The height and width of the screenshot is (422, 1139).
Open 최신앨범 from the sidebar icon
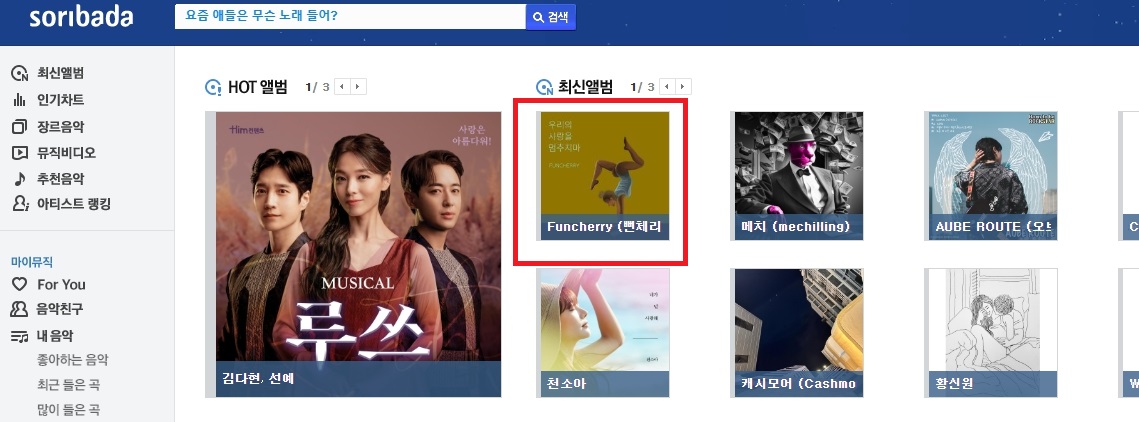coord(20,73)
